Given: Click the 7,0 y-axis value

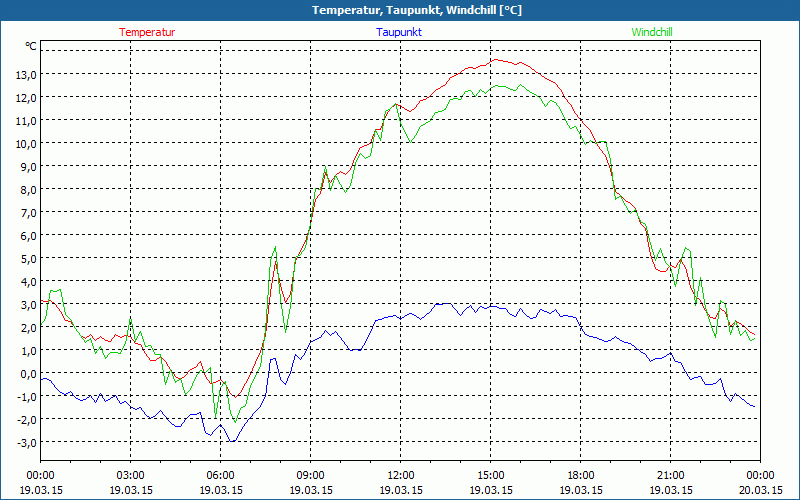Looking at the screenshot, I should (x=29, y=213).
